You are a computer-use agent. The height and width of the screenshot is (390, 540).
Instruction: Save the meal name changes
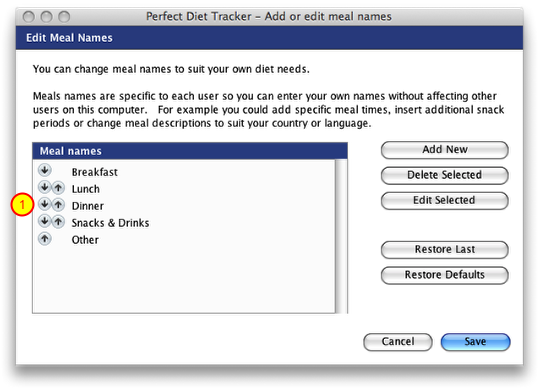tap(475, 342)
